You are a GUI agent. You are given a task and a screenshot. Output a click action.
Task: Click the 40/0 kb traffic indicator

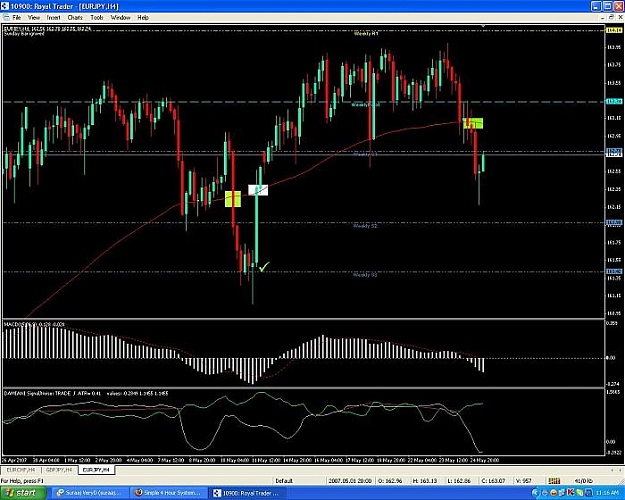point(583,481)
